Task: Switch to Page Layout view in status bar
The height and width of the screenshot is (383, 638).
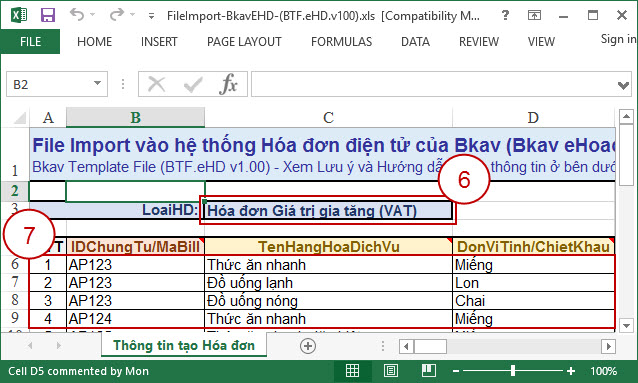Action: [391, 371]
